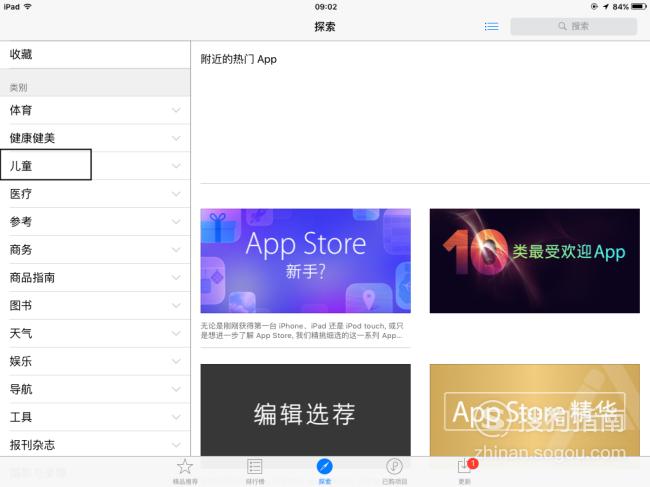This screenshot has height=487, width=650.
Task: Select the 导航 category label
Action: (21, 389)
